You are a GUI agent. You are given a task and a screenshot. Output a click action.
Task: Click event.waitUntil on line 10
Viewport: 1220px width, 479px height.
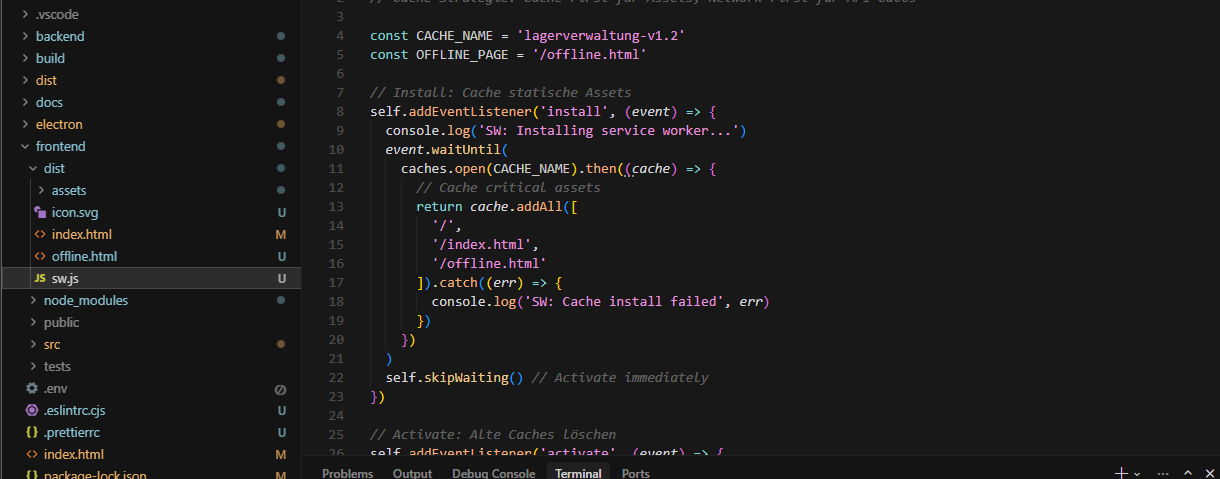coord(443,149)
